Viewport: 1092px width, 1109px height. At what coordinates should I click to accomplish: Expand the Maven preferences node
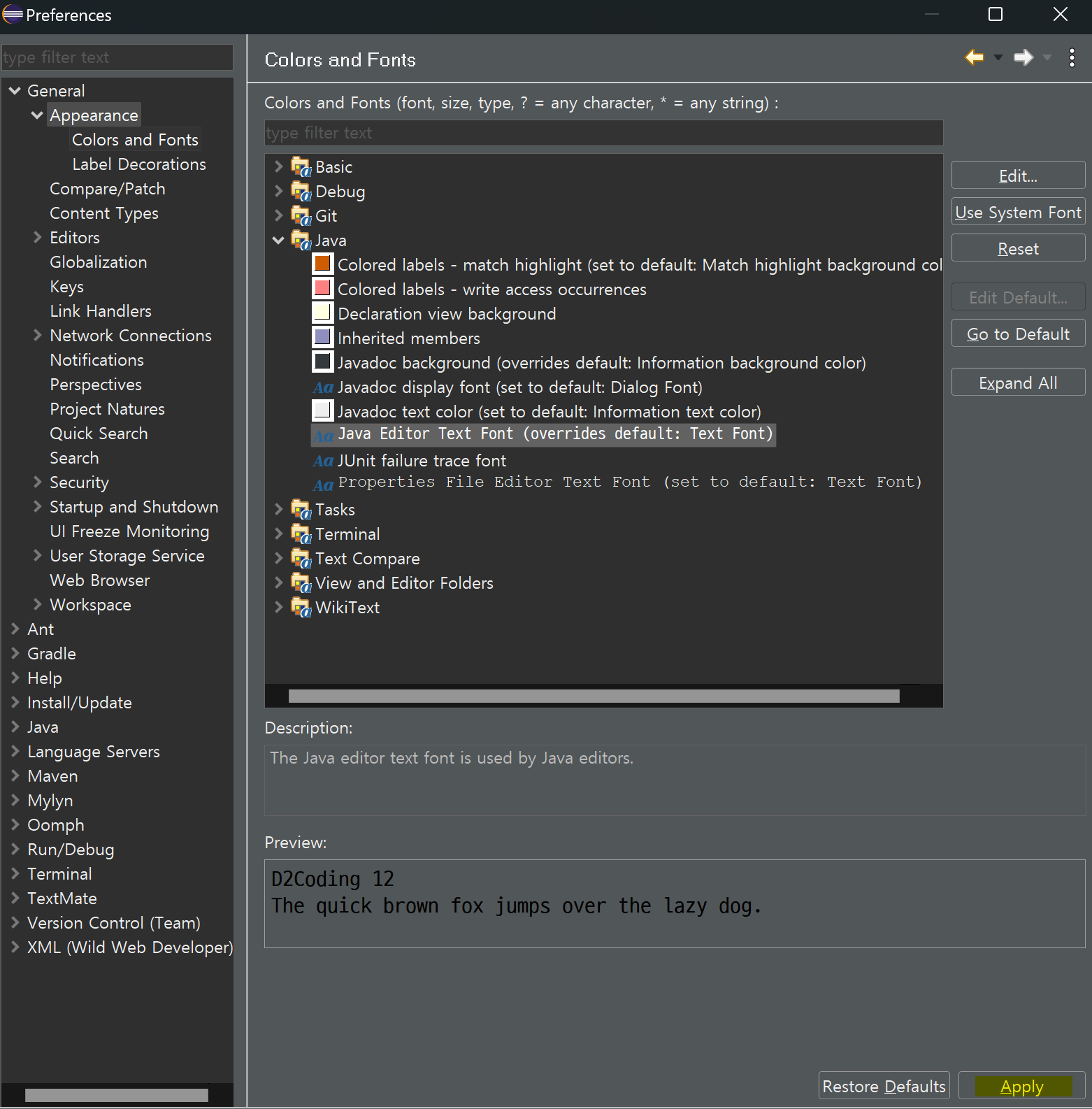15,775
